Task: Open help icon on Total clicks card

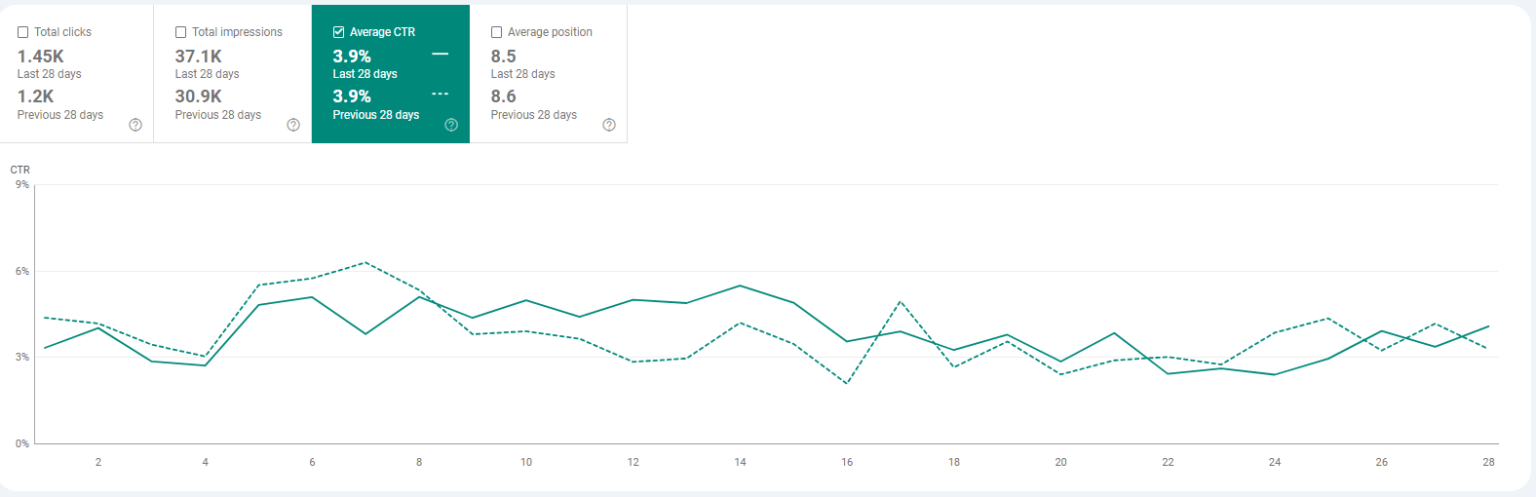Action: (135, 125)
